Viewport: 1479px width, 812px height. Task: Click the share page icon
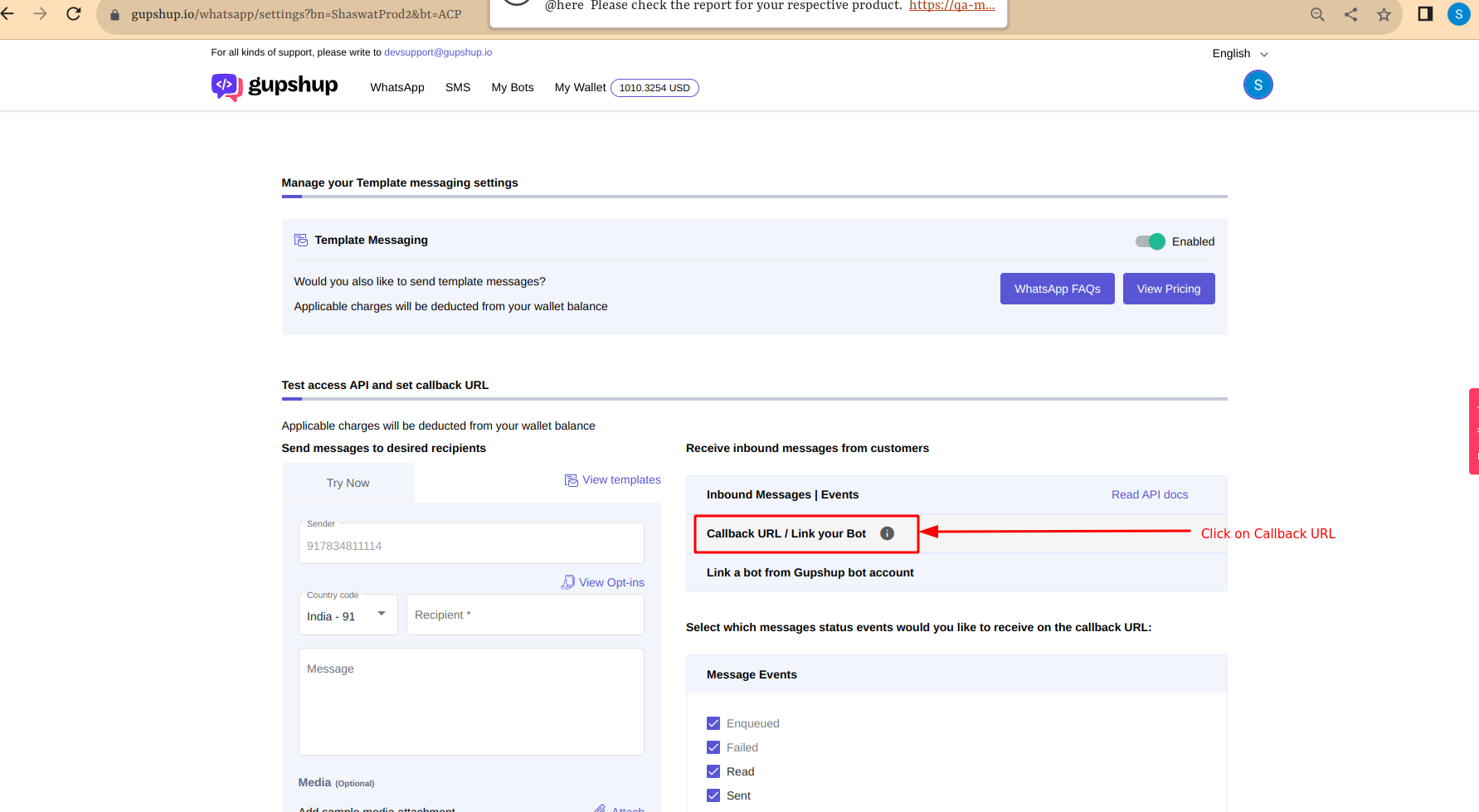click(1350, 14)
